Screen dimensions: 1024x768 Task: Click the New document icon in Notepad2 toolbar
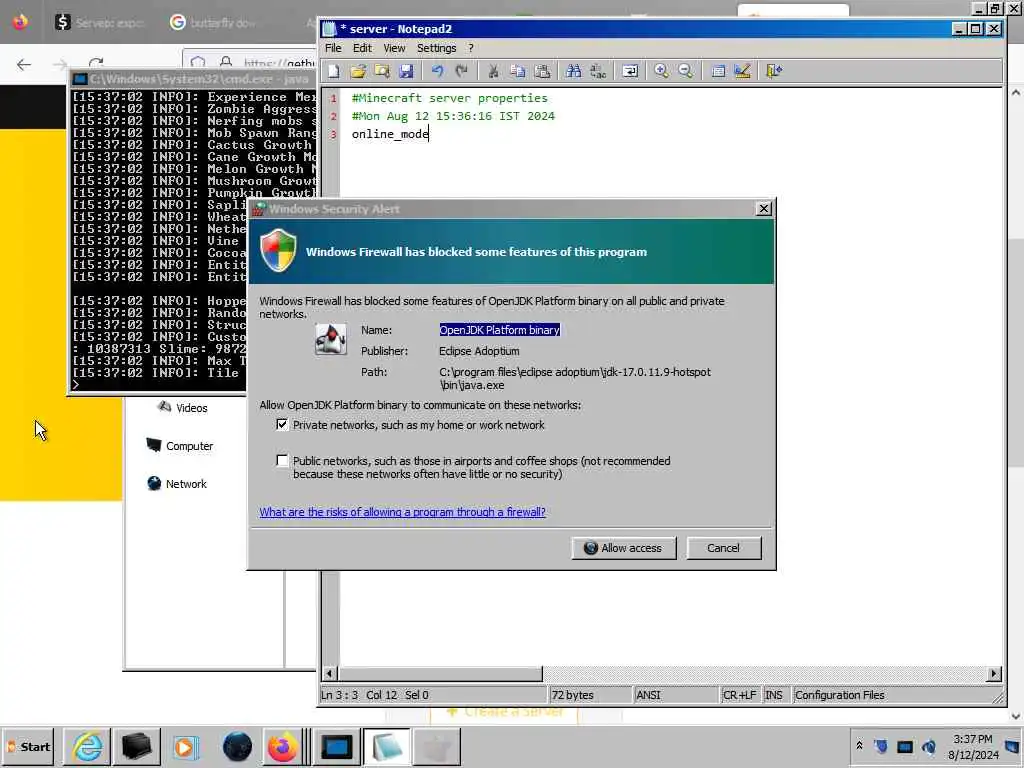334,71
